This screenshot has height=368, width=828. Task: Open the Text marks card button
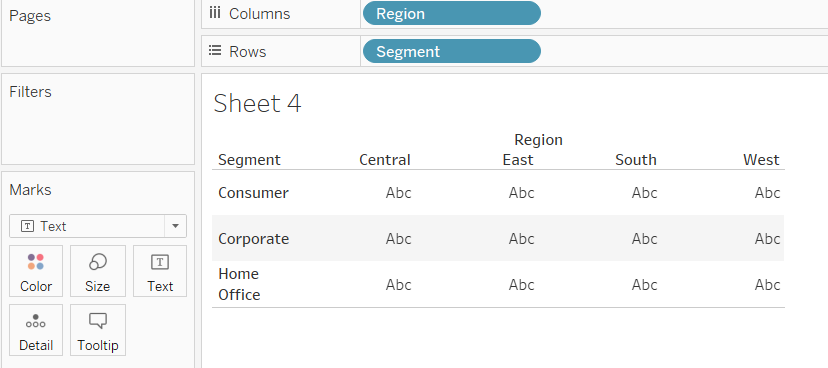pos(160,271)
